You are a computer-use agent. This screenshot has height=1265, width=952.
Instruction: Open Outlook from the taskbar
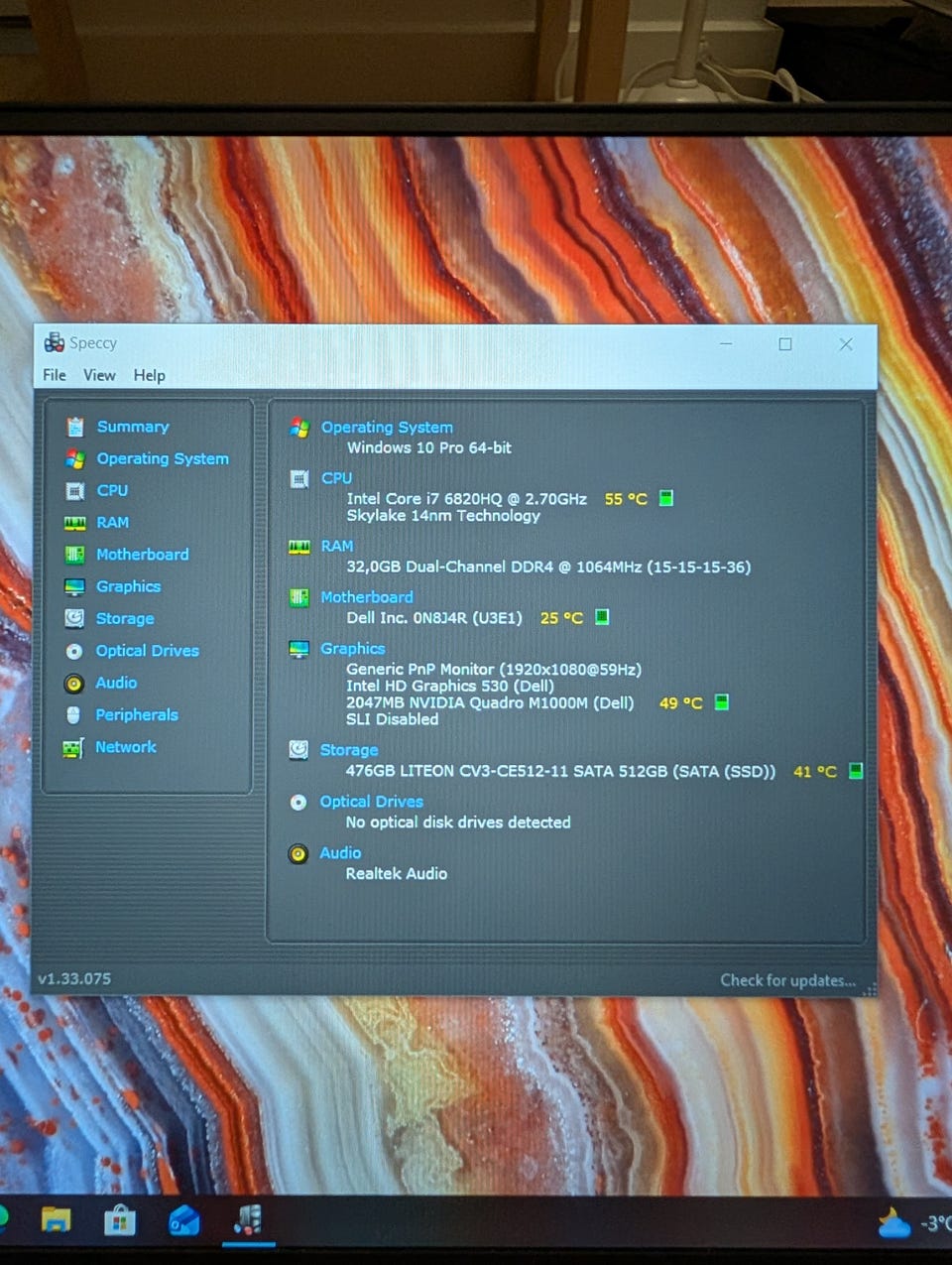(184, 1220)
